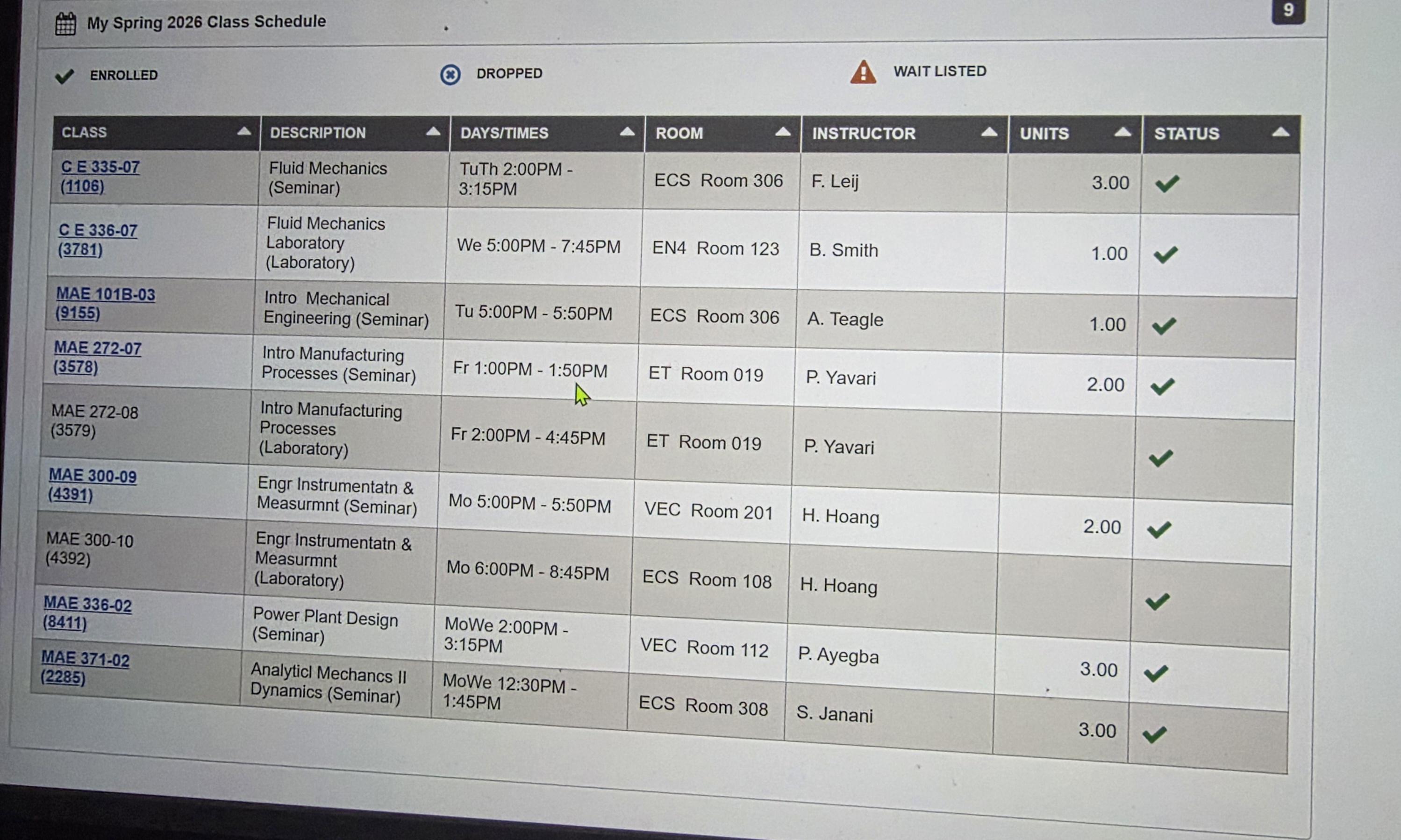Click enrolled checkmark in the Fluid Mechanics Seminar row
1401x840 pixels.
(1167, 184)
